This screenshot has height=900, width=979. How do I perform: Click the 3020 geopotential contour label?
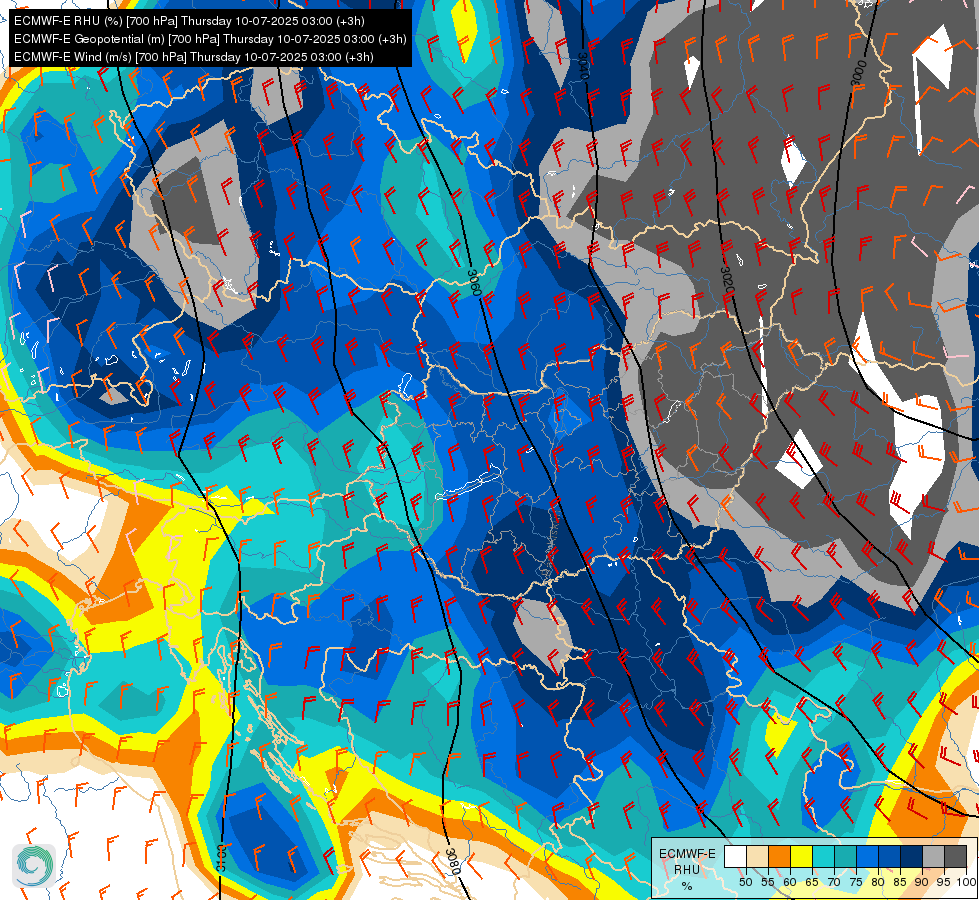tap(727, 280)
